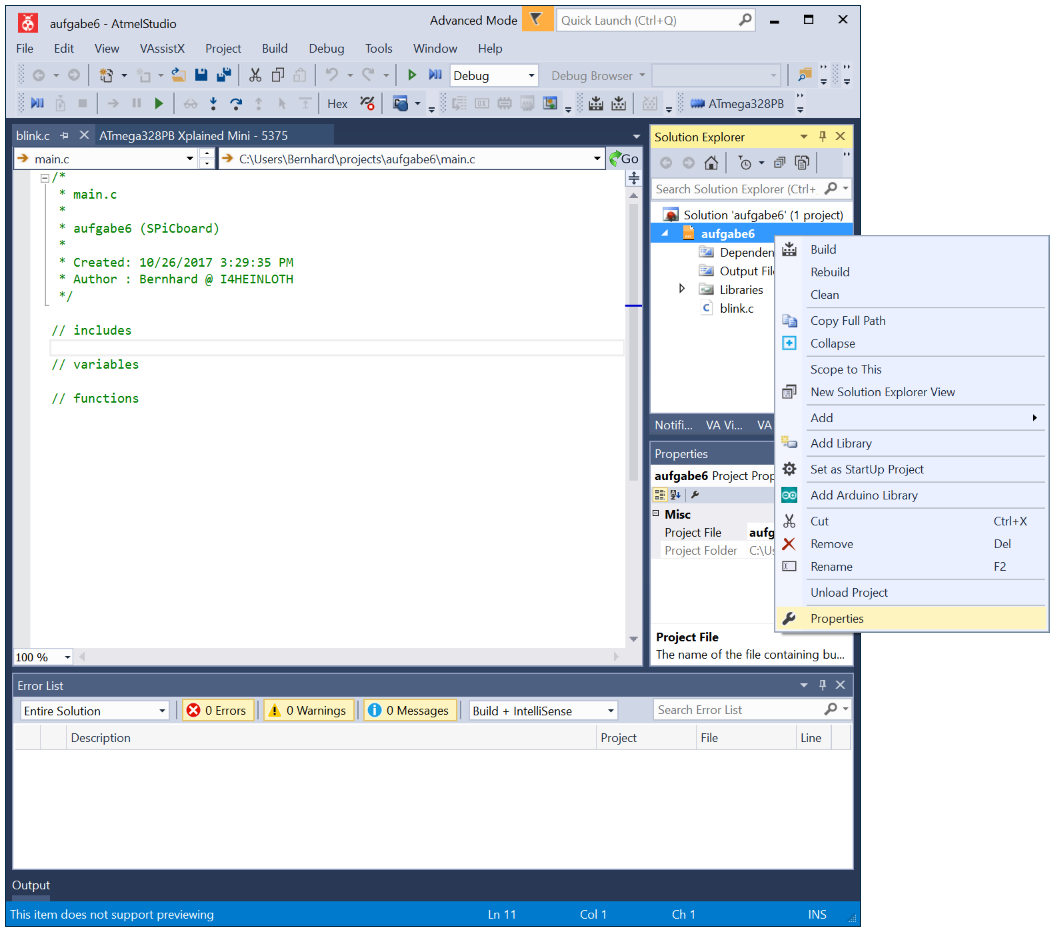Toggle the 0 Errors filter button

pos(217,710)
